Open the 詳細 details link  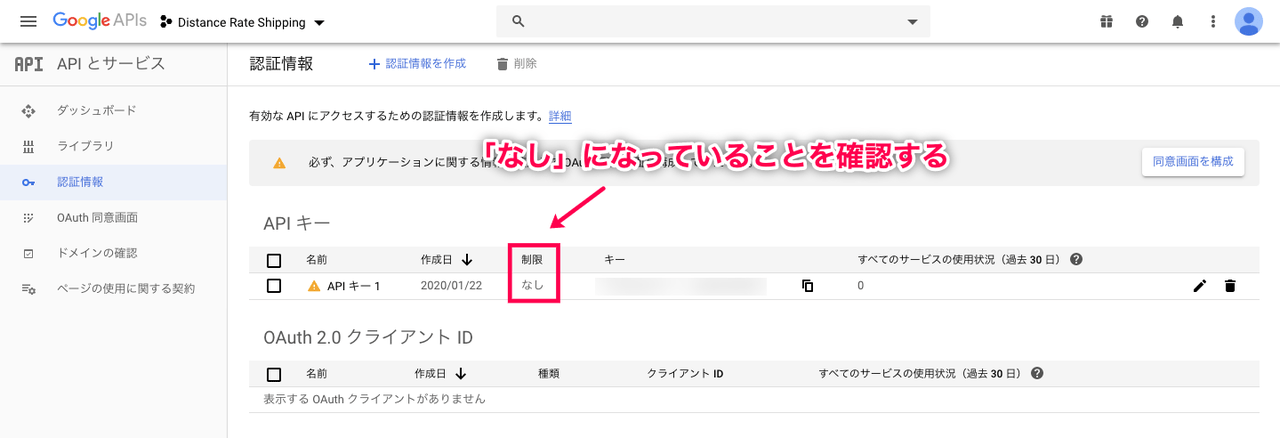[560, 116]
